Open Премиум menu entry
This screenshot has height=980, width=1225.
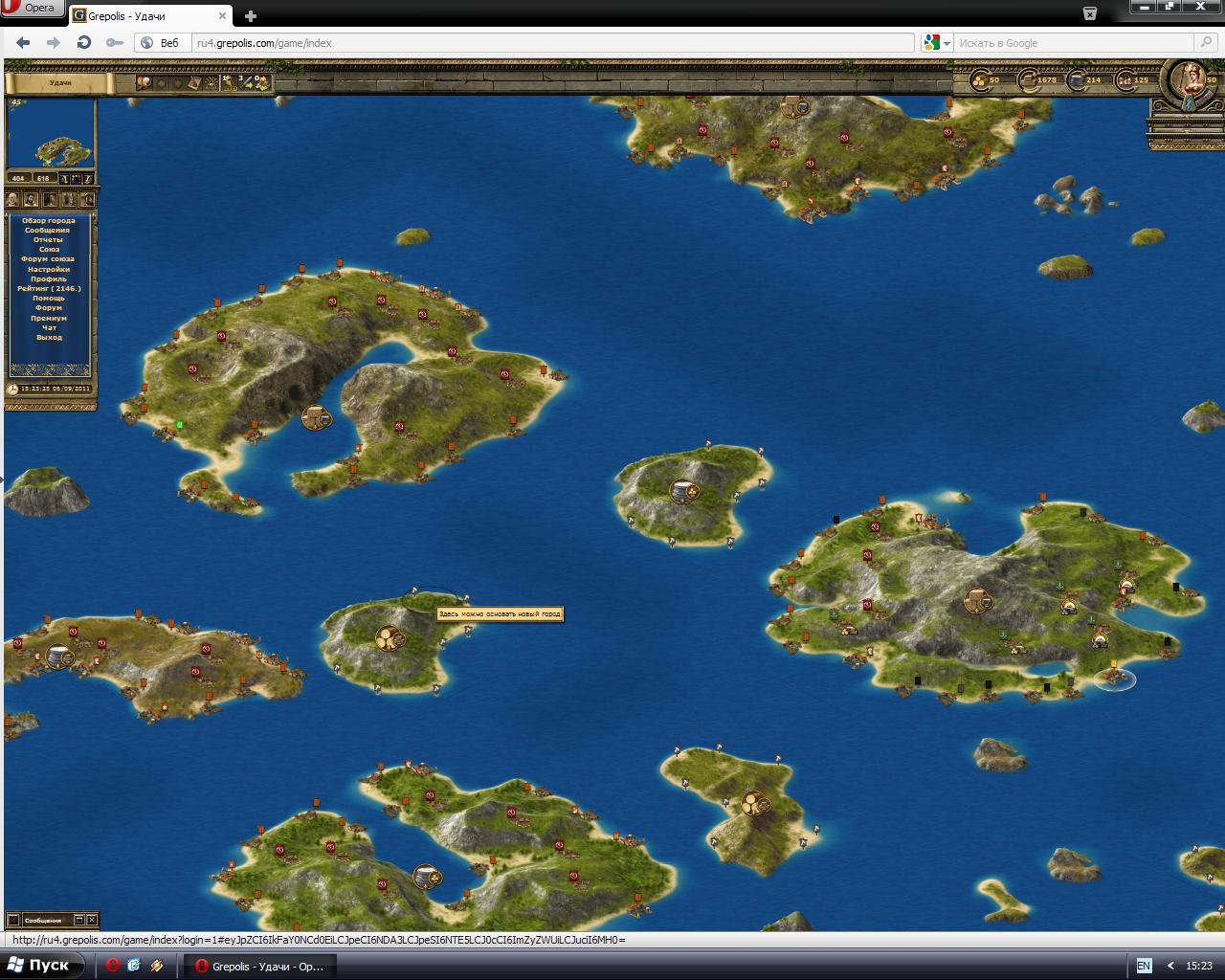click(x=49, y=319)
